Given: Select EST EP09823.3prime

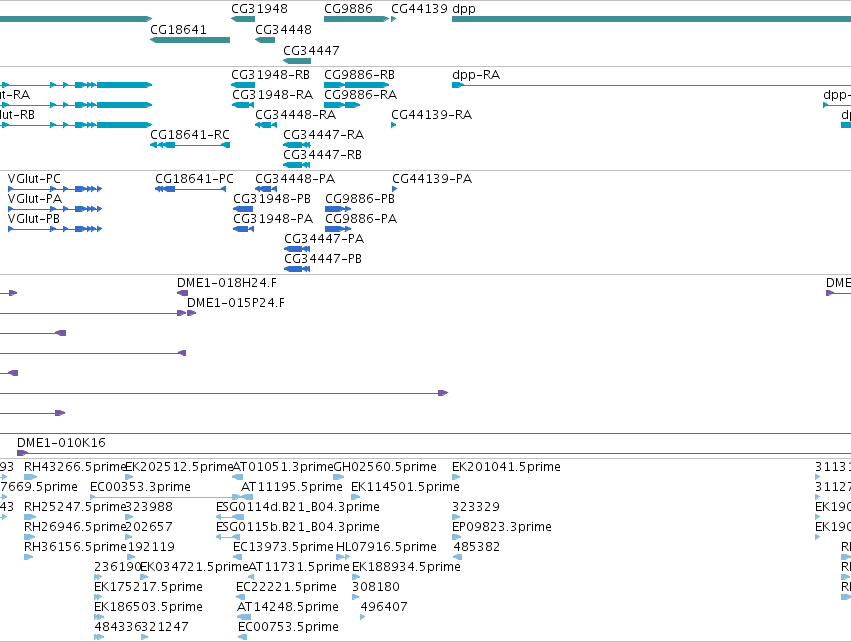Looking at the screenshot, I should [x=502, y=527].
